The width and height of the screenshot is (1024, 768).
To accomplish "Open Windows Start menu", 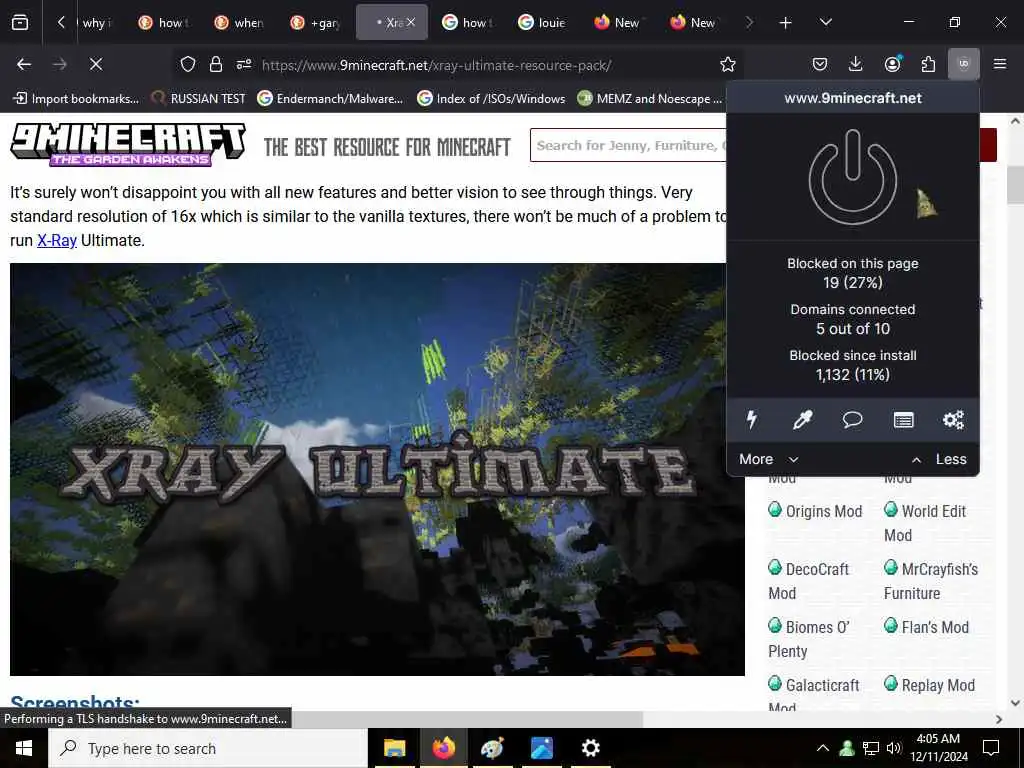I will 24,748.
